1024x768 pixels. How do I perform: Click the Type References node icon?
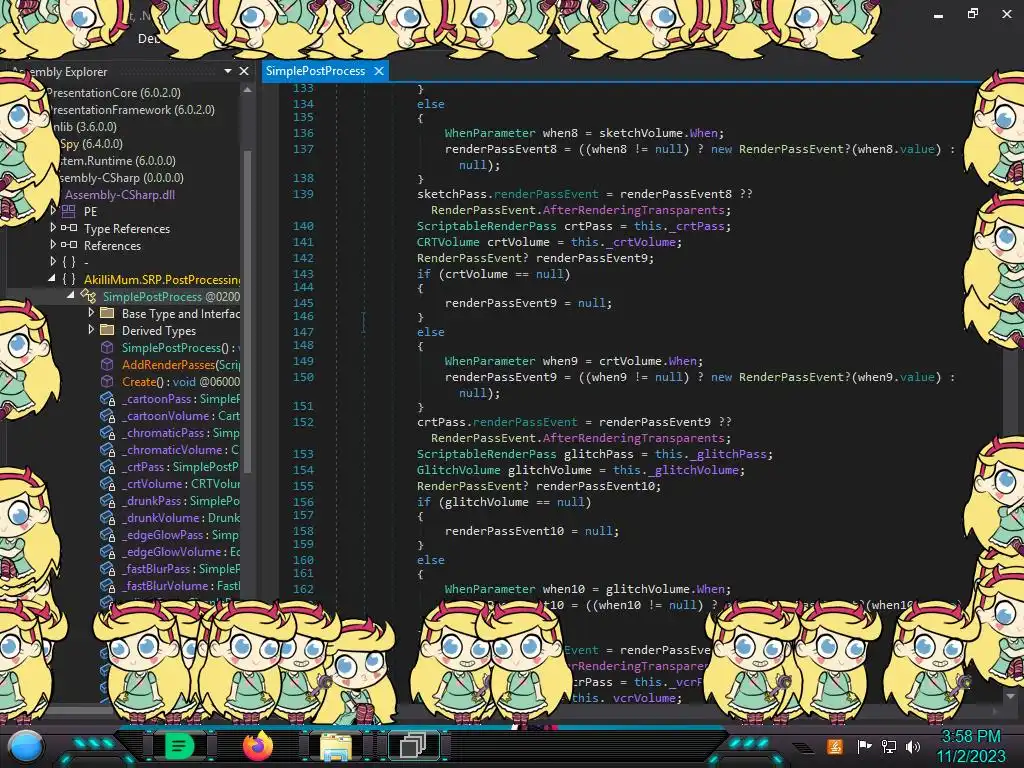(69, 228)
